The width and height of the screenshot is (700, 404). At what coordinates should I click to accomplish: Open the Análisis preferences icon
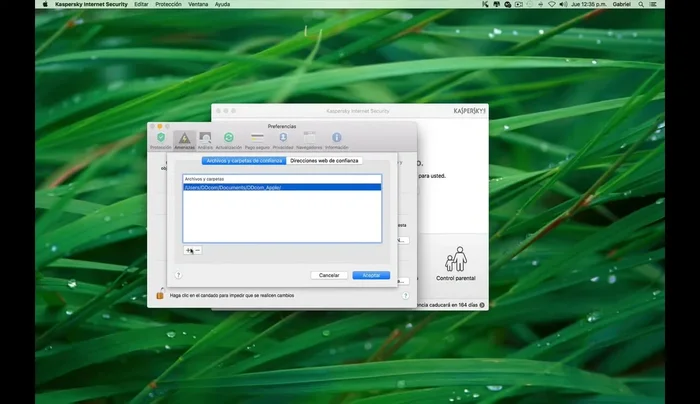pyautogui.click(x=205, y=139)
